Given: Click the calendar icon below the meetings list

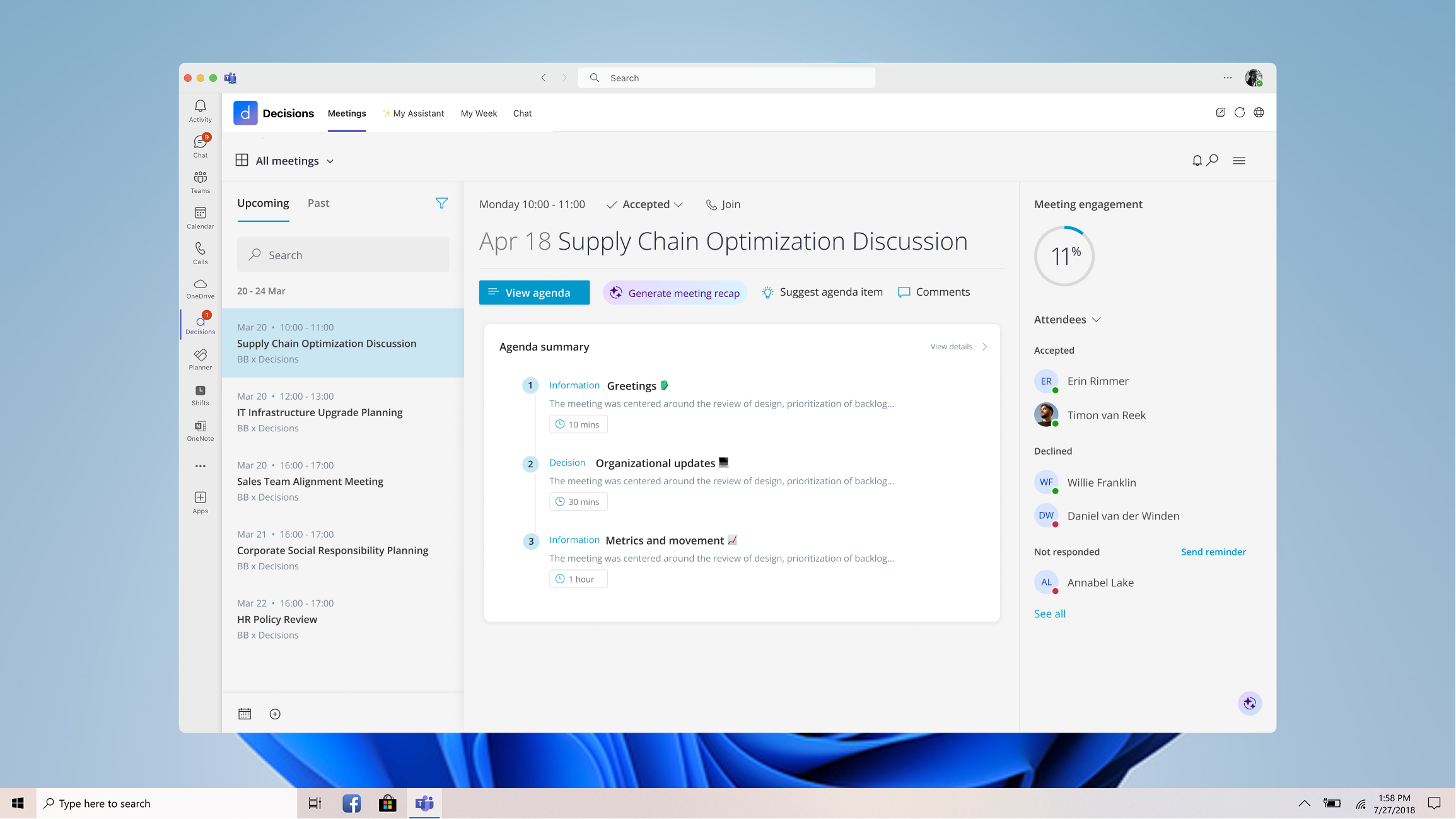Looking at the screenshot, I should click(245, 713).
